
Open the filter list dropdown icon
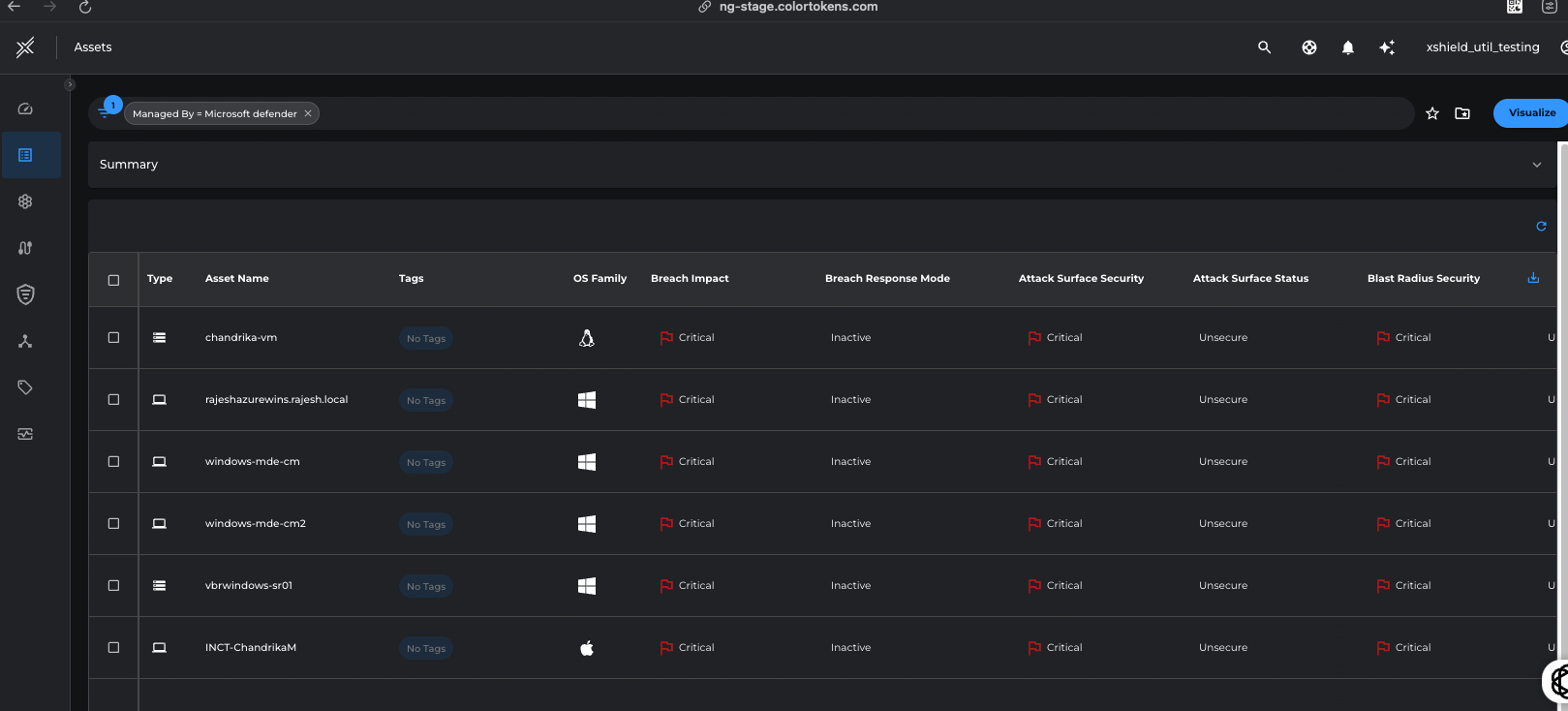point(105,112)
